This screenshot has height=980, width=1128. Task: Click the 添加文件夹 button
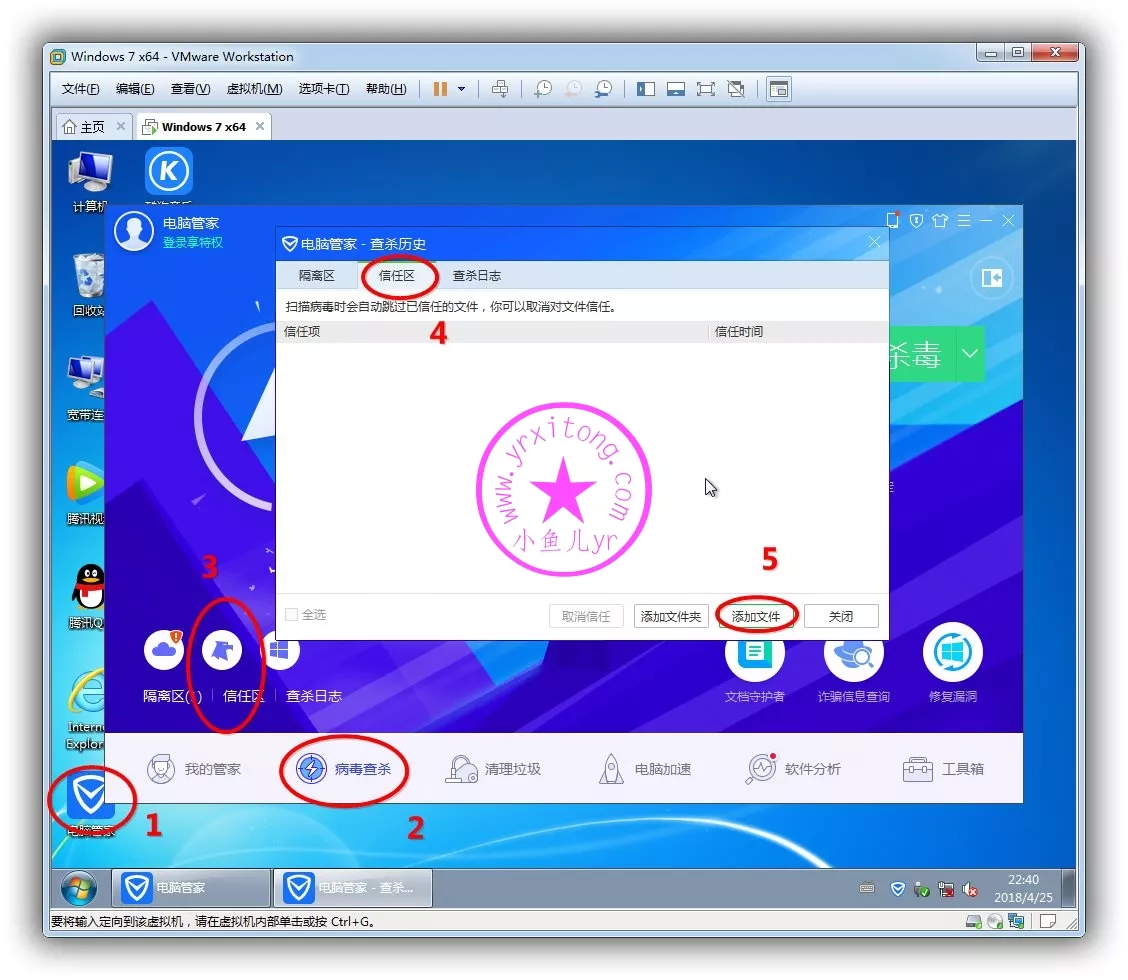pos(671,617)
